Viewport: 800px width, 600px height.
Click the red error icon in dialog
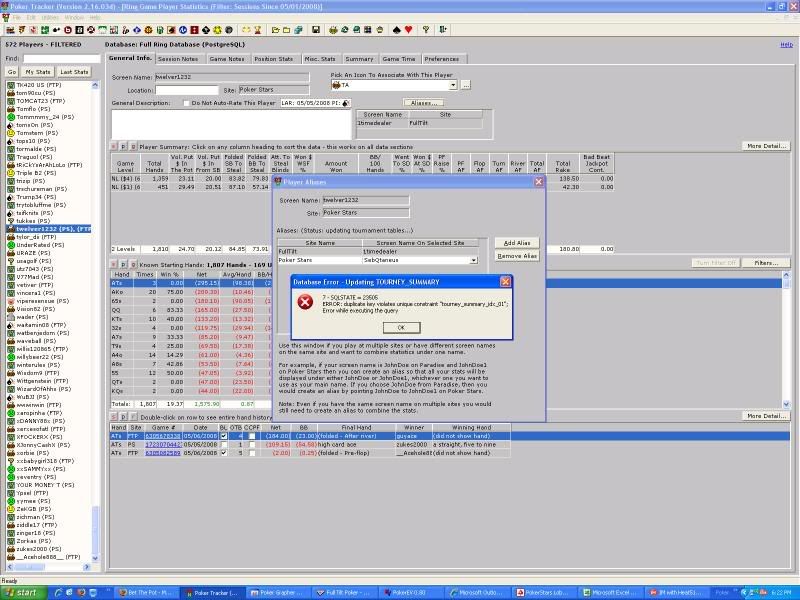pos(306,301)
